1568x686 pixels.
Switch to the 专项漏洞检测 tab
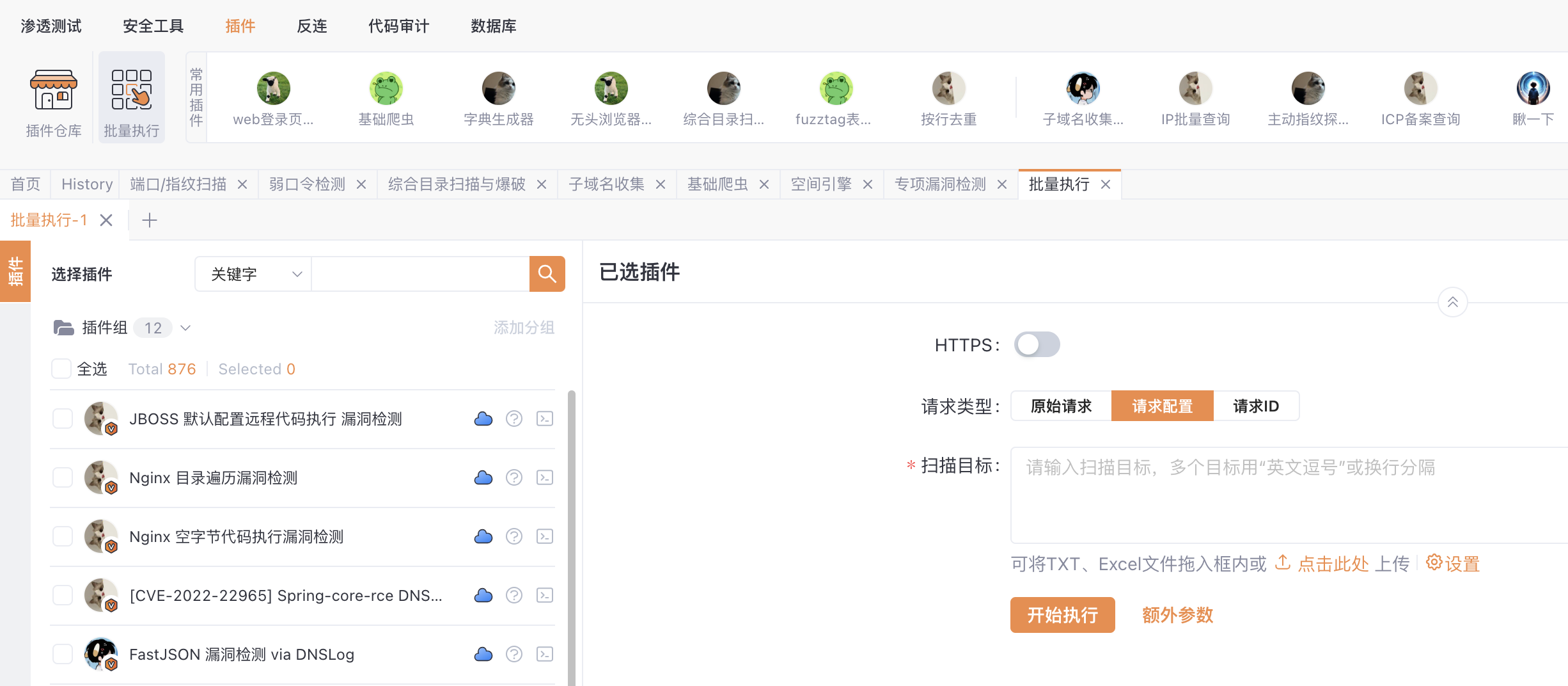click(x=940, y=184)
